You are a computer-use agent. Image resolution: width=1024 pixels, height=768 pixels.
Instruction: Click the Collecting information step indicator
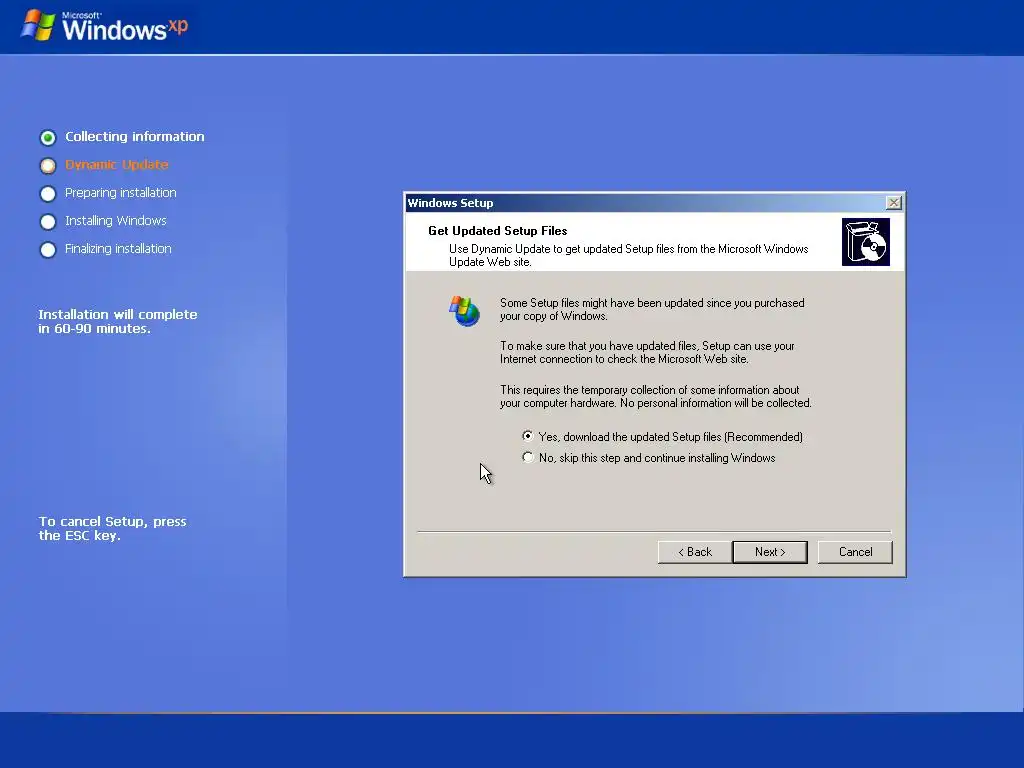[x=48, y=137]
